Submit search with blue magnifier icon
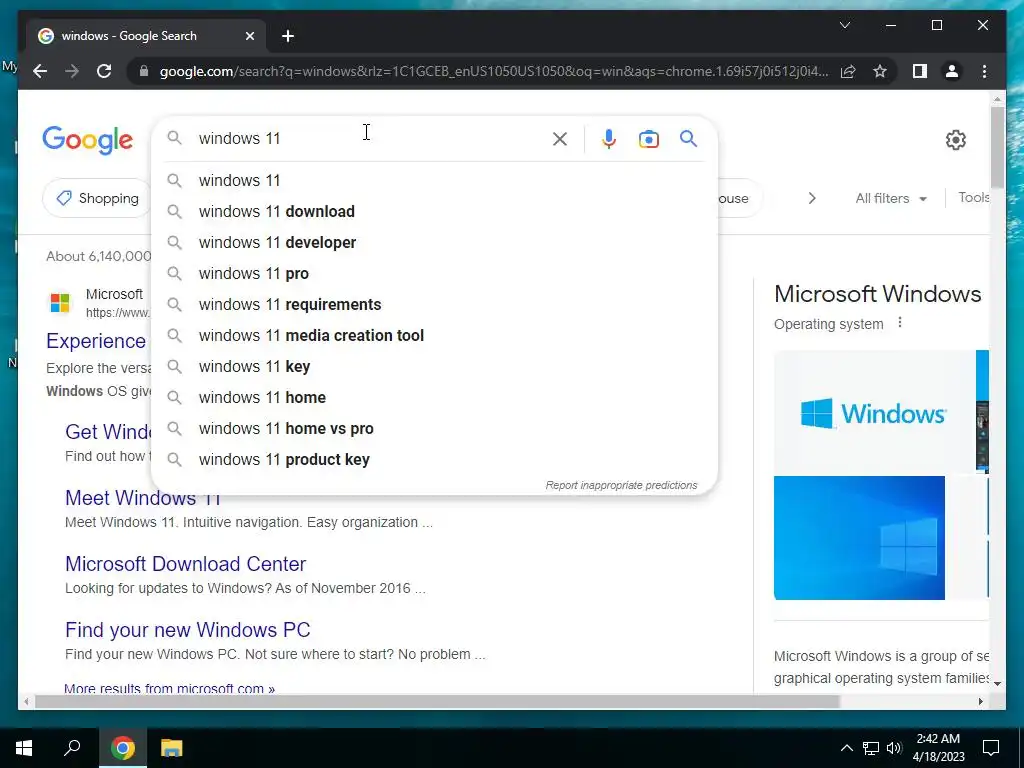The height and width of the screenshot is (768, 1024). tap(688, 138)
